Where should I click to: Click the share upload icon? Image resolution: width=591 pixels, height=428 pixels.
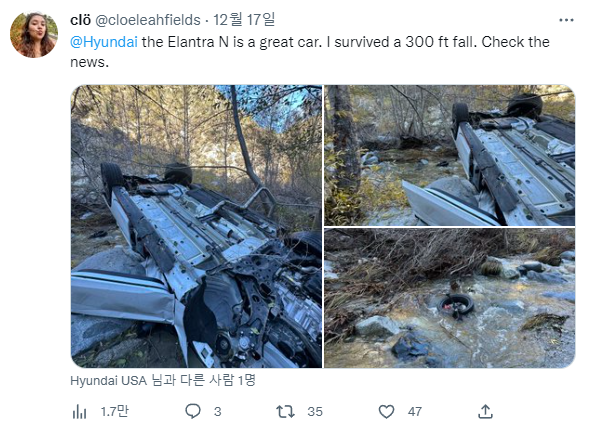pyautogui.click(x=485, y=411)
